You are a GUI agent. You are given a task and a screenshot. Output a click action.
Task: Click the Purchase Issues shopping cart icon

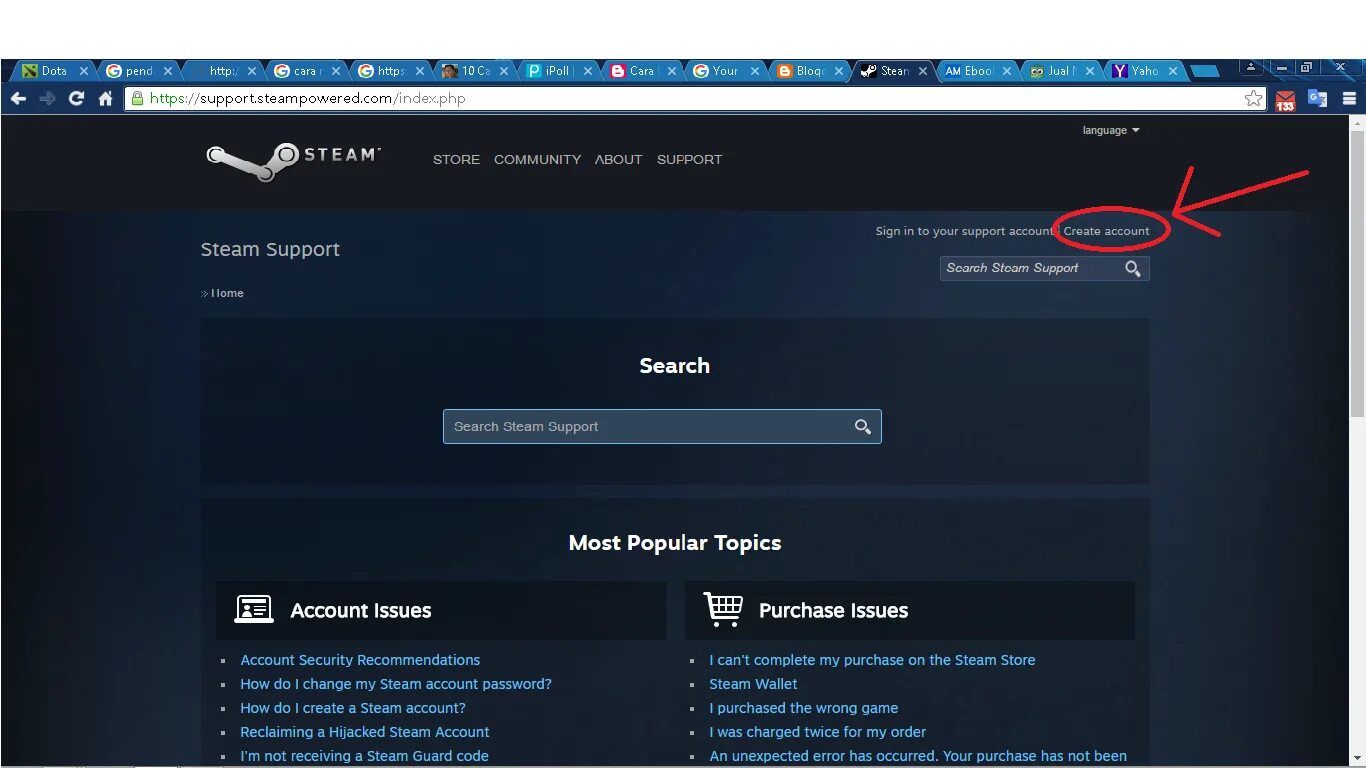[723, 609]
